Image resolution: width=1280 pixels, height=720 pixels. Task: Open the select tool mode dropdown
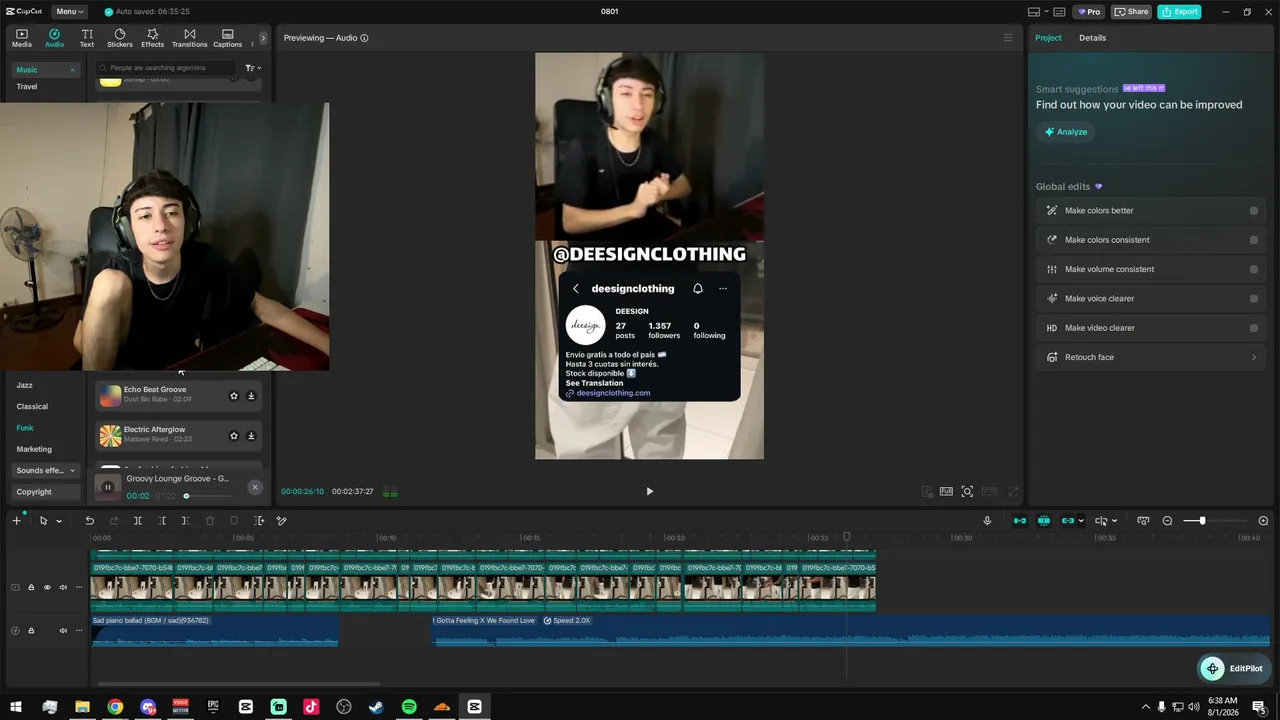[59, 521]
